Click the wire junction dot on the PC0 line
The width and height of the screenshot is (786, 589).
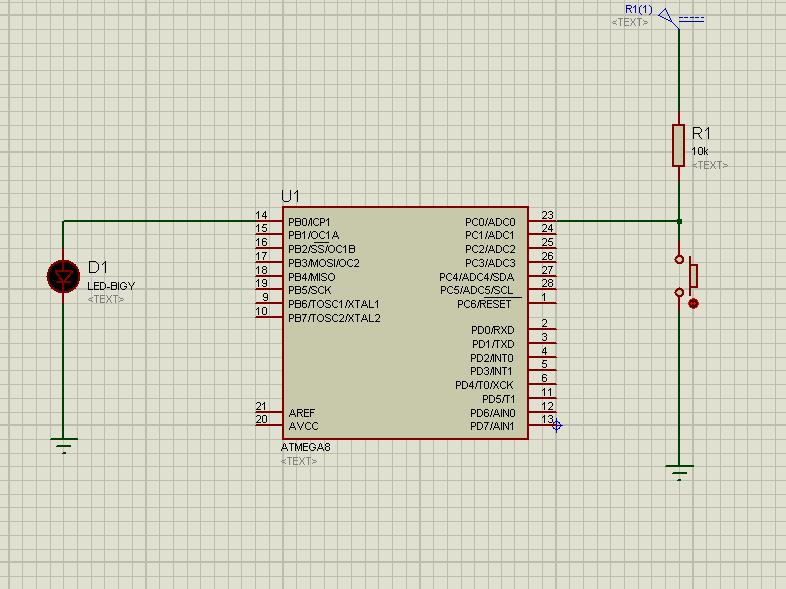coord(679,221)
